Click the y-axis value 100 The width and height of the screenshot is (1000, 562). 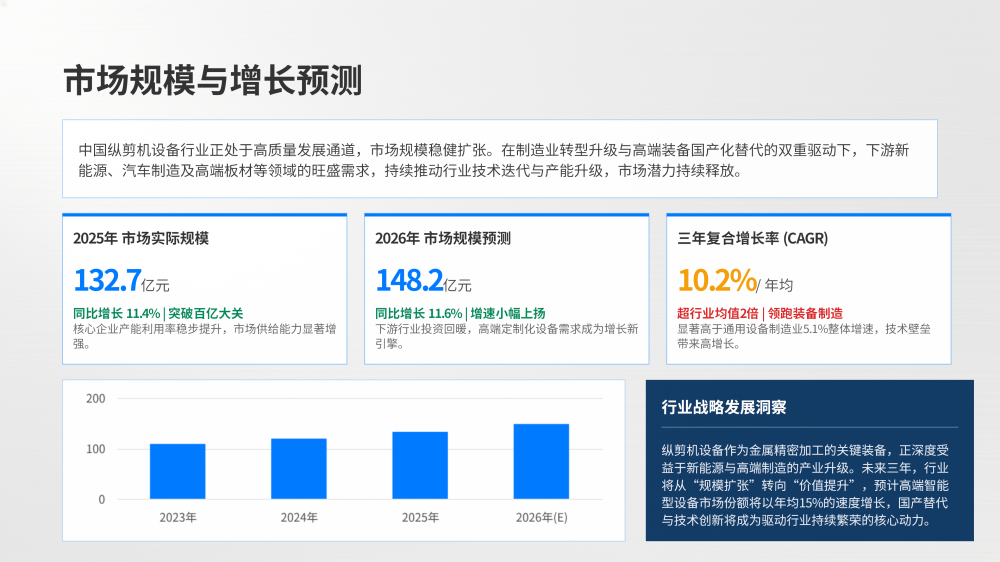pos(96,449)
